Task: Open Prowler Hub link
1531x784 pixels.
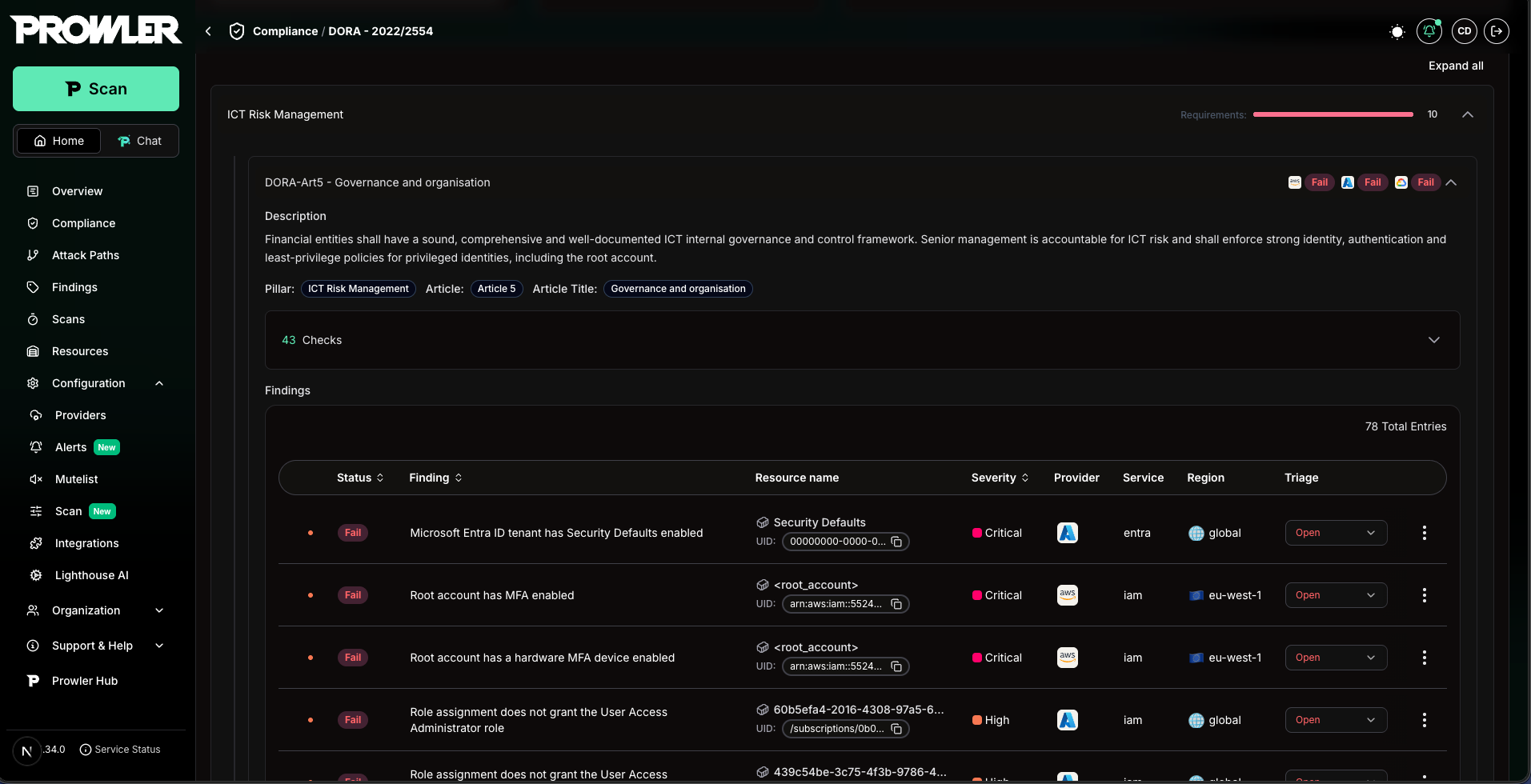Action: (85, 681)
